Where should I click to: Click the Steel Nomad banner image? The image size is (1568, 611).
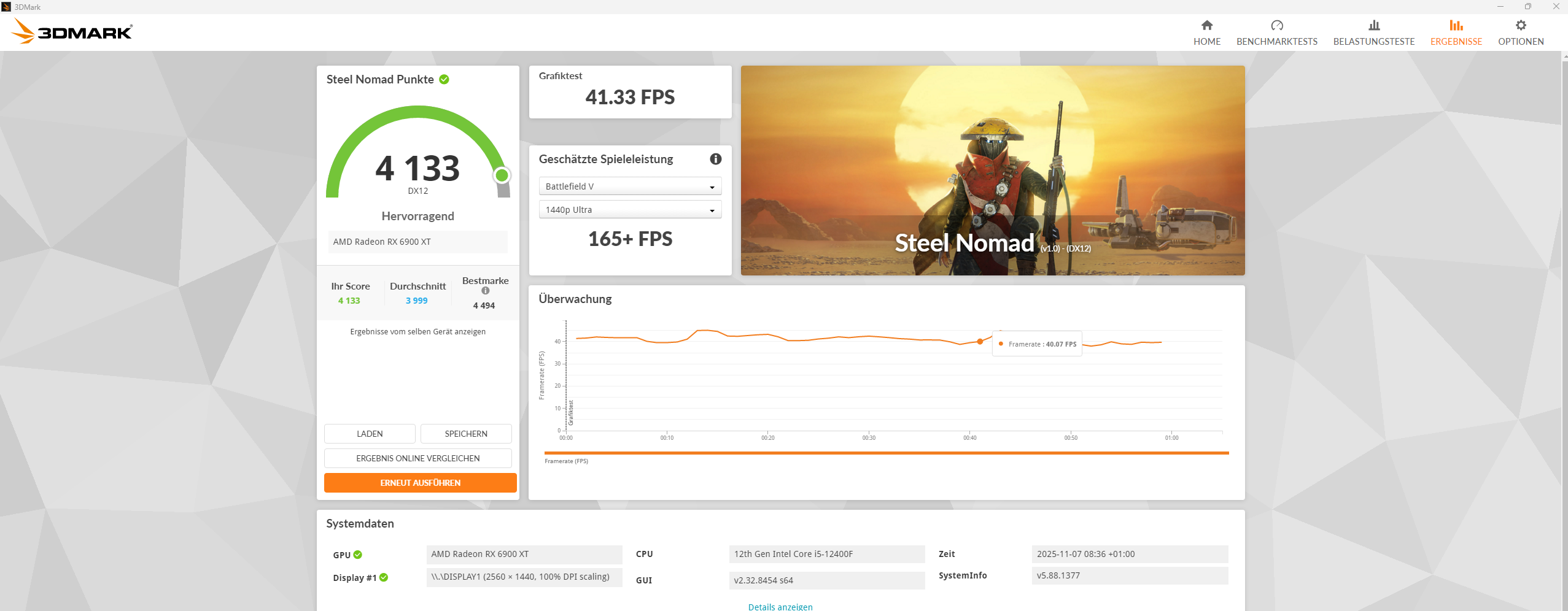993,171
